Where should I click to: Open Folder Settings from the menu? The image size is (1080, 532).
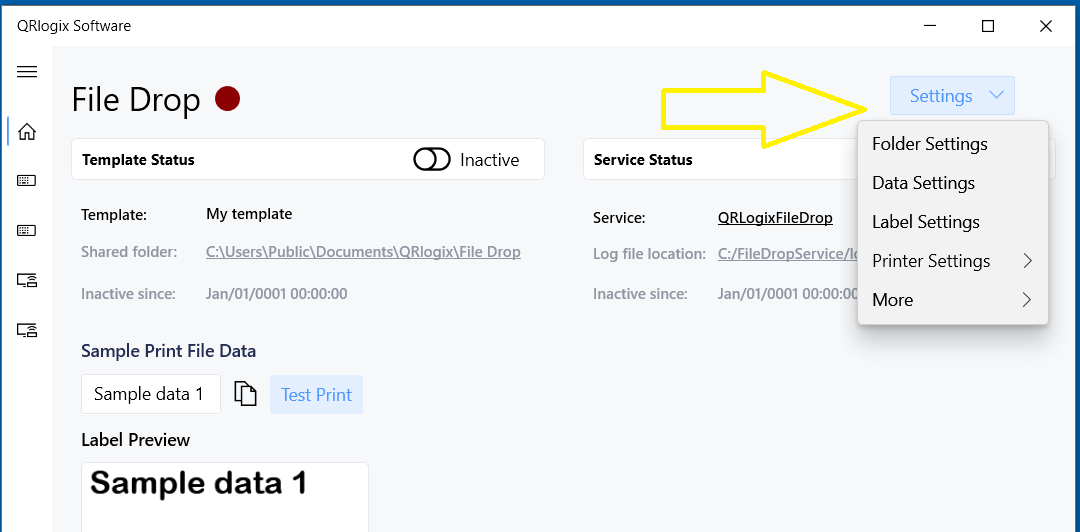pyautogui.click(x=953, y=144)
